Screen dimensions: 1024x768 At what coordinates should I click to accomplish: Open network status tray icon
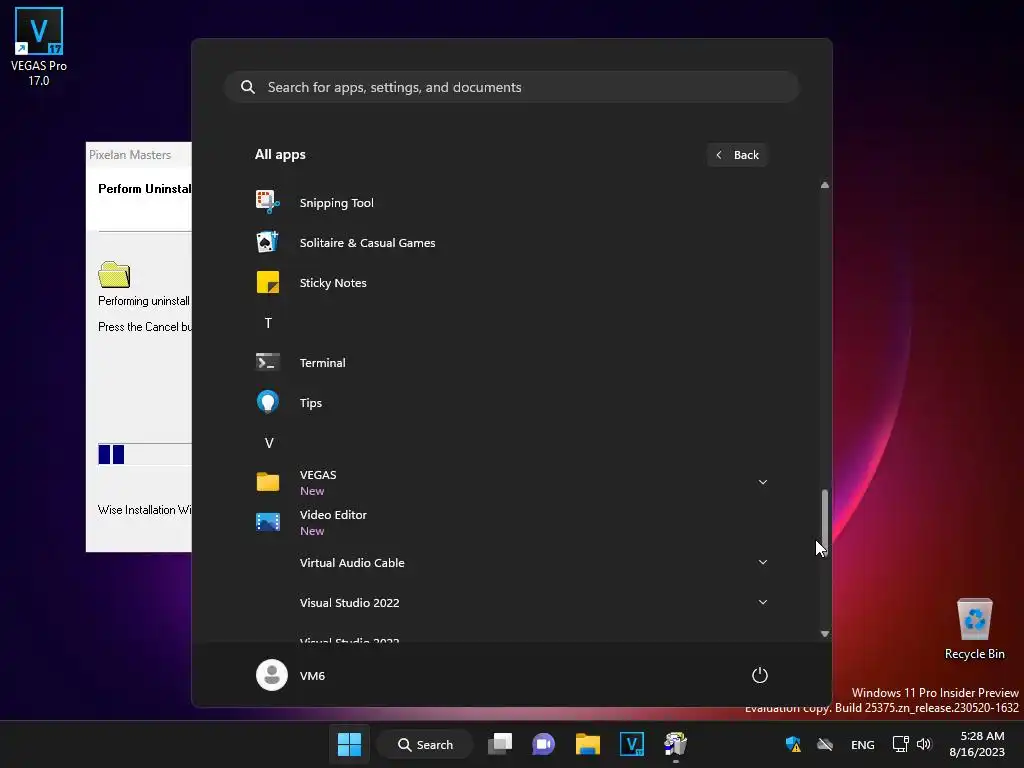901,744
